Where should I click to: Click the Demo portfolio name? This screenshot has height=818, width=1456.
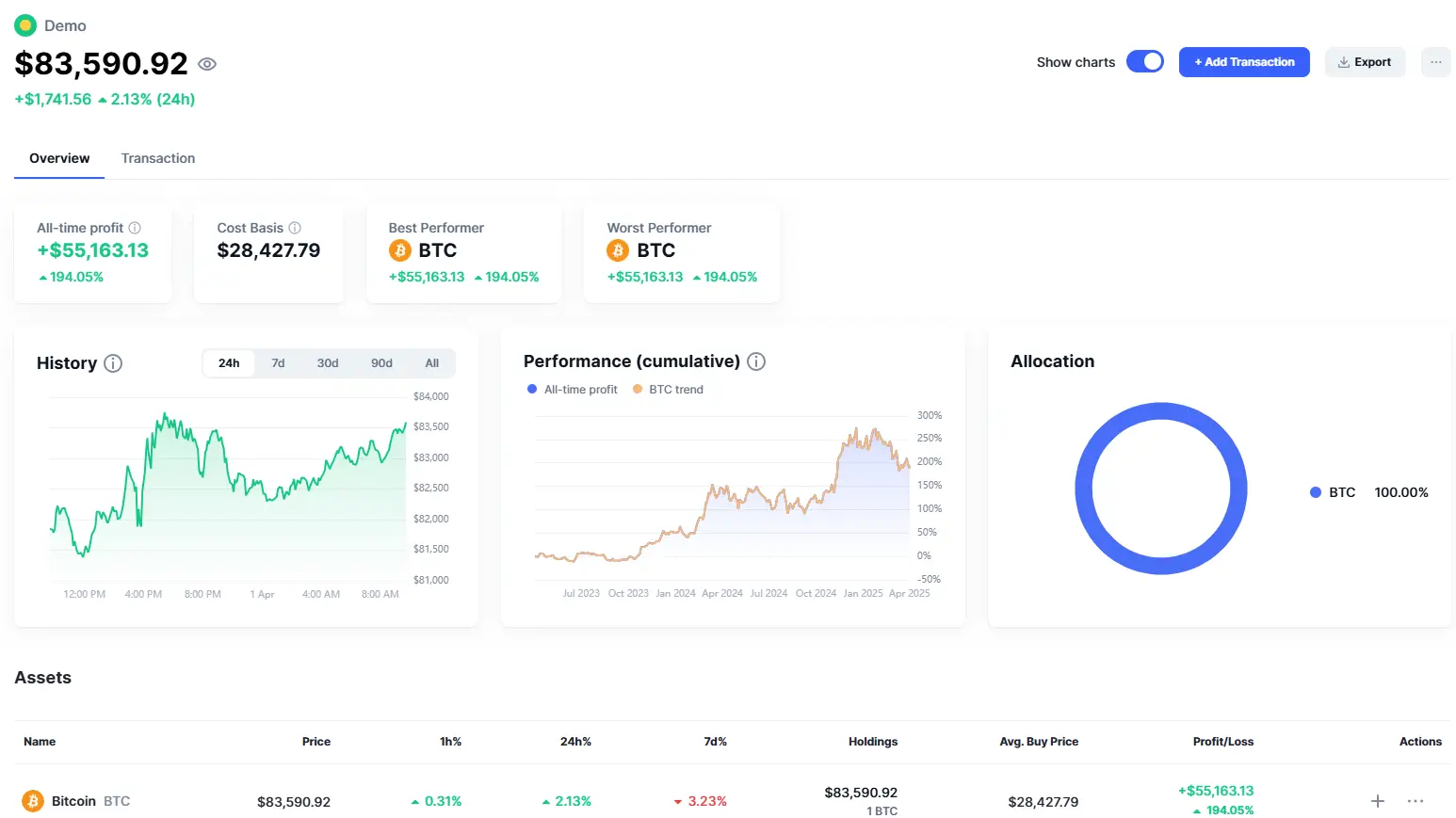pyautogui.click(x=65, y=25)
